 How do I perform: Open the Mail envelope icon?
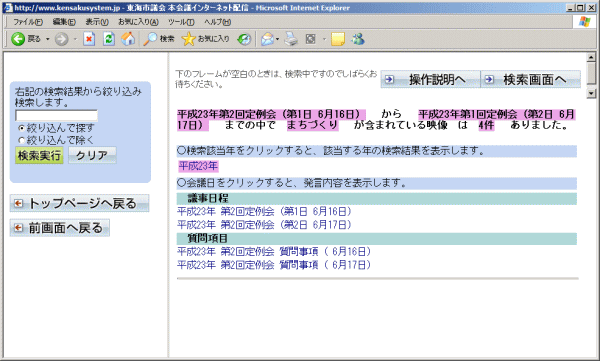267,39
